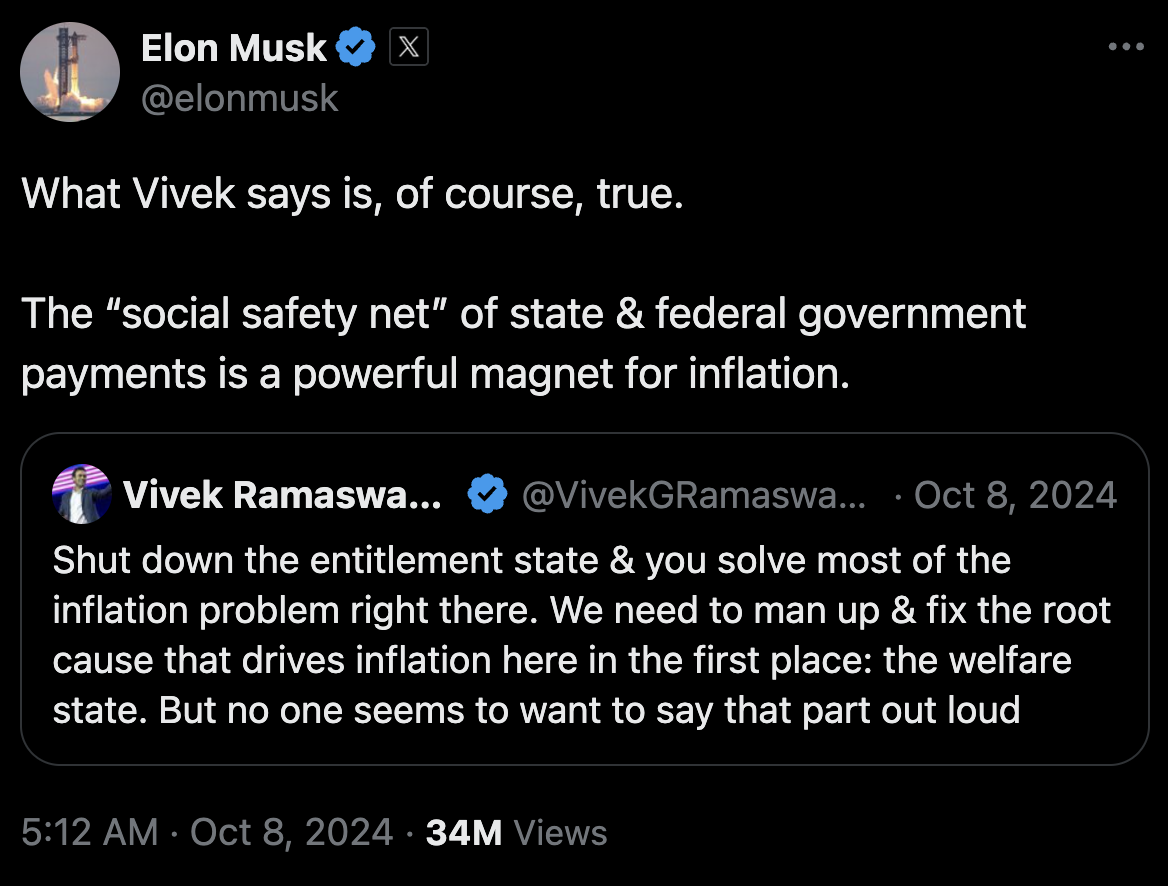This screenshot has width=1168, height=886.
Task: Open the Vivek Ramaswamy display name
Action: (282, 495)
